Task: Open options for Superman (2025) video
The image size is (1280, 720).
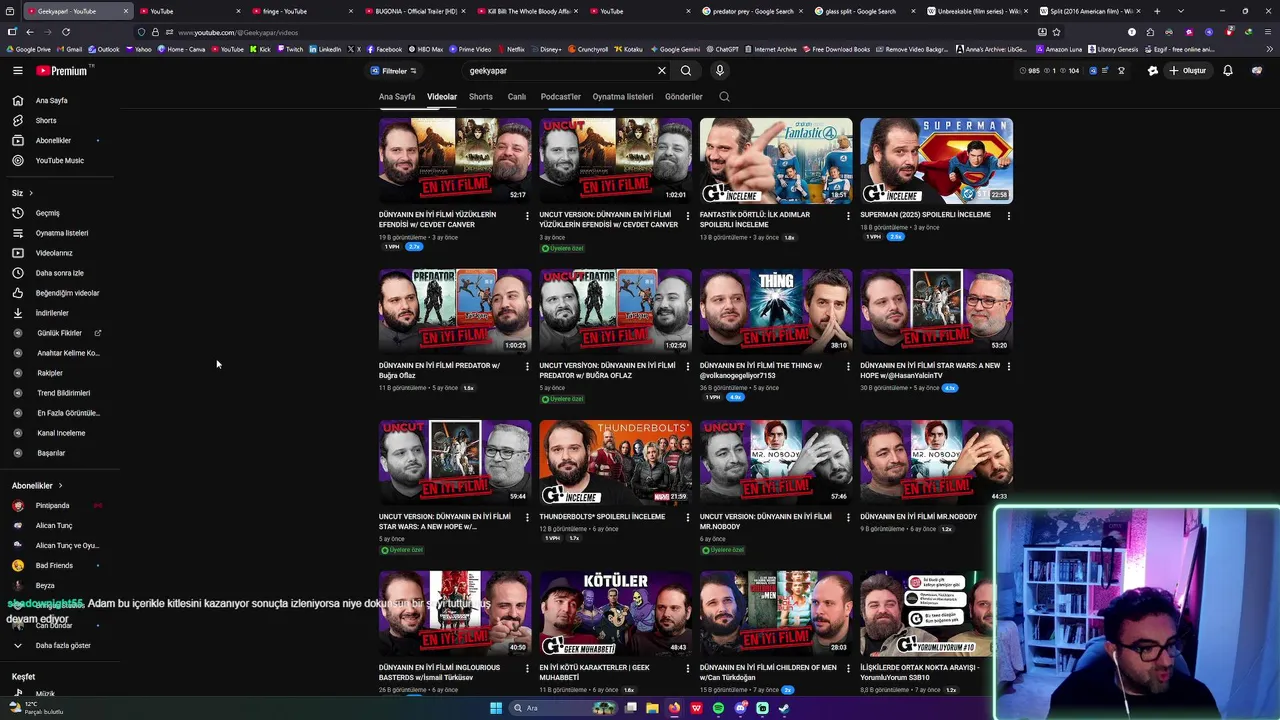Action: (x=1008, y=215)
